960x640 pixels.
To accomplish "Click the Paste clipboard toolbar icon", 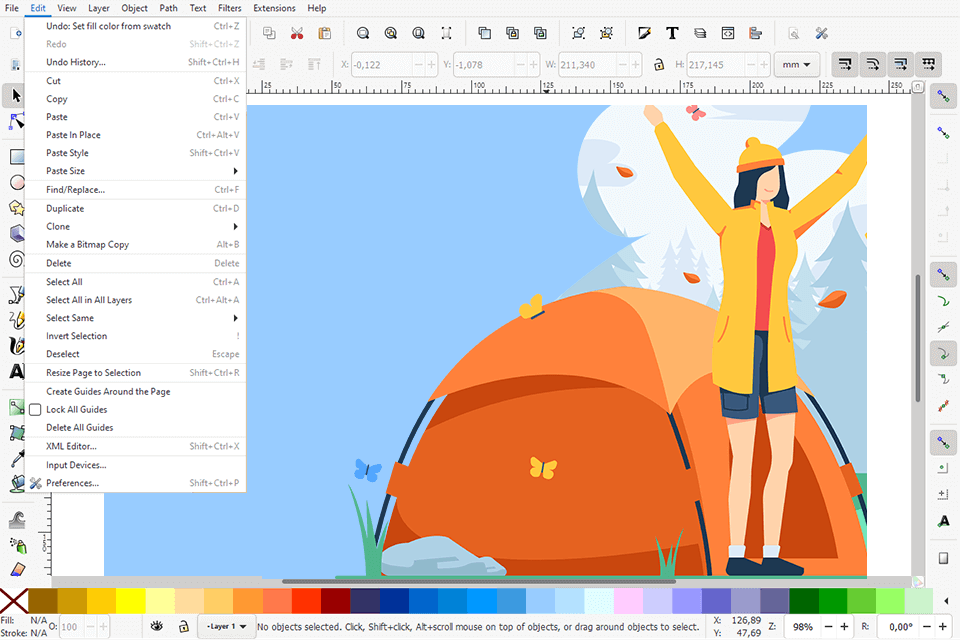I will click(324, 33).
